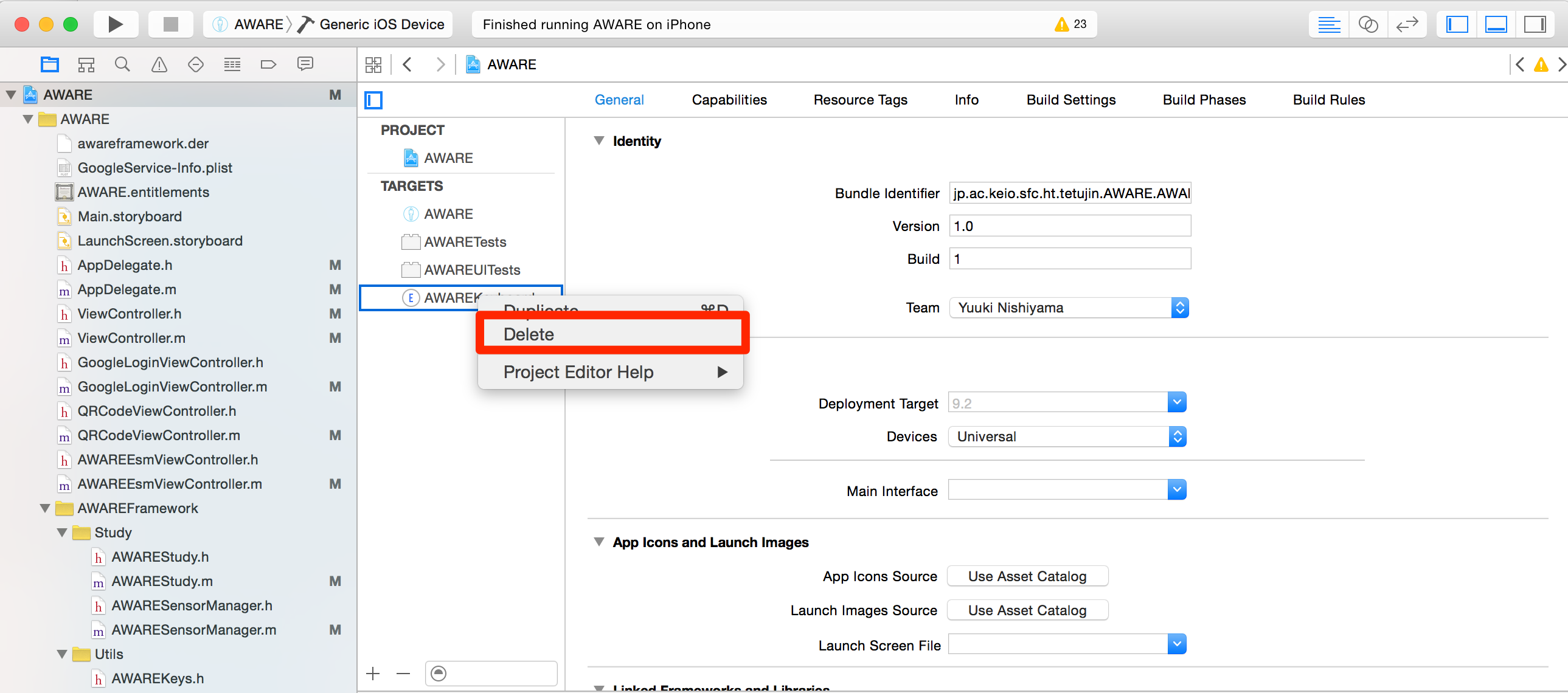Open the AWARE scheme selector

pyautogui.click(x=248, y=24)
